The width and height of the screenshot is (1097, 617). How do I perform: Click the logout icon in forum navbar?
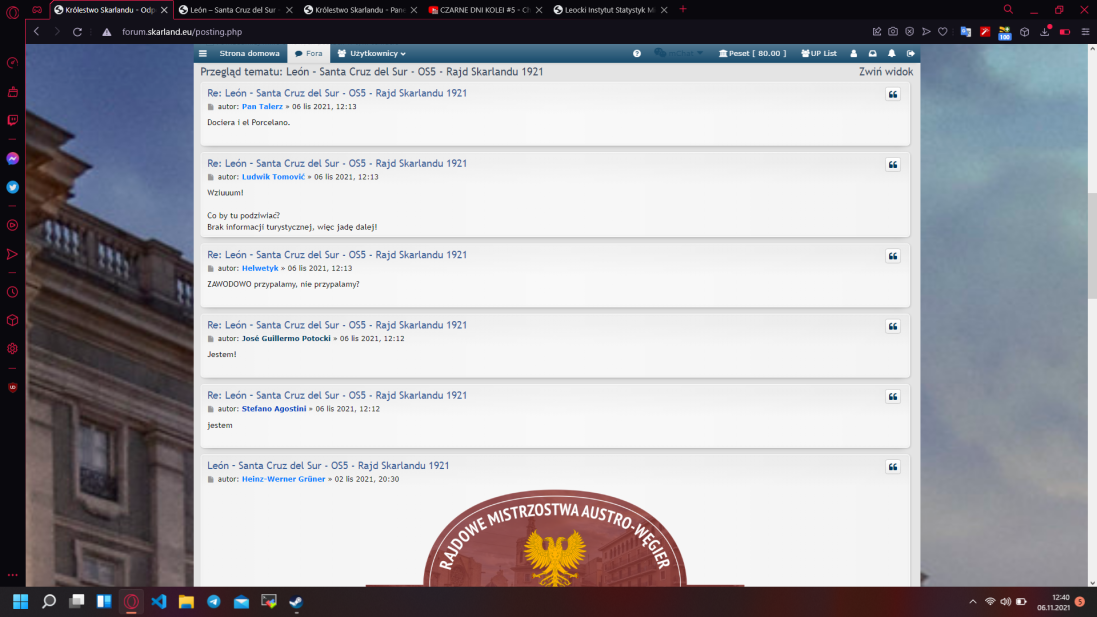click(911, 53)
